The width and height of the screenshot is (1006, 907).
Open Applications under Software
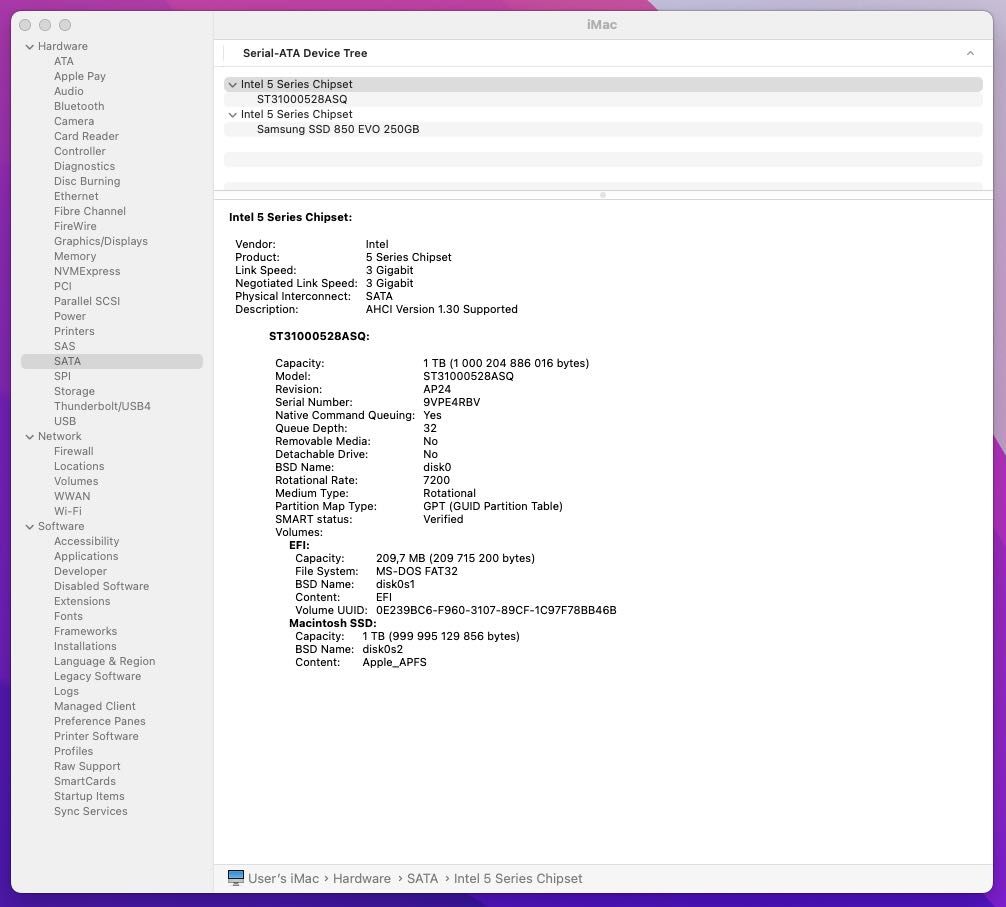[x=86, y=556]
